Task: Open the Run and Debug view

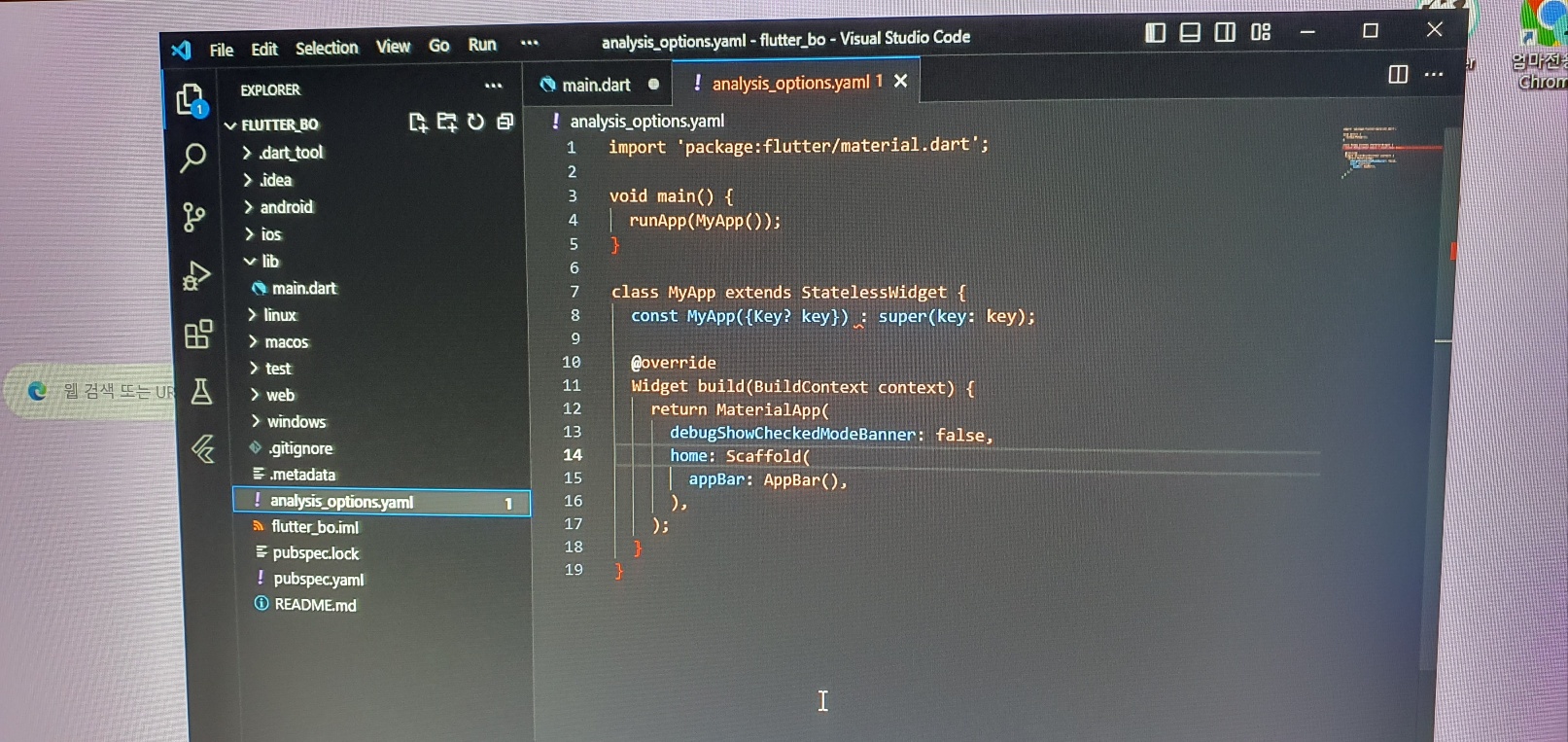Action: click(196, 276)
